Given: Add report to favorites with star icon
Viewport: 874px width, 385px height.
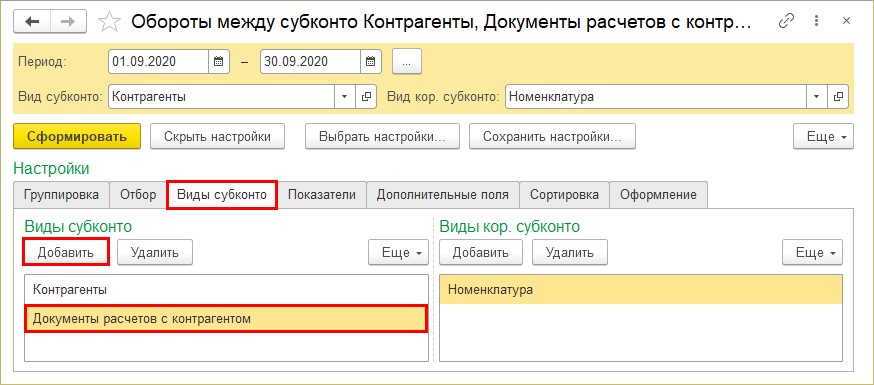Looking at the screenshot, I should coord(109,22).
